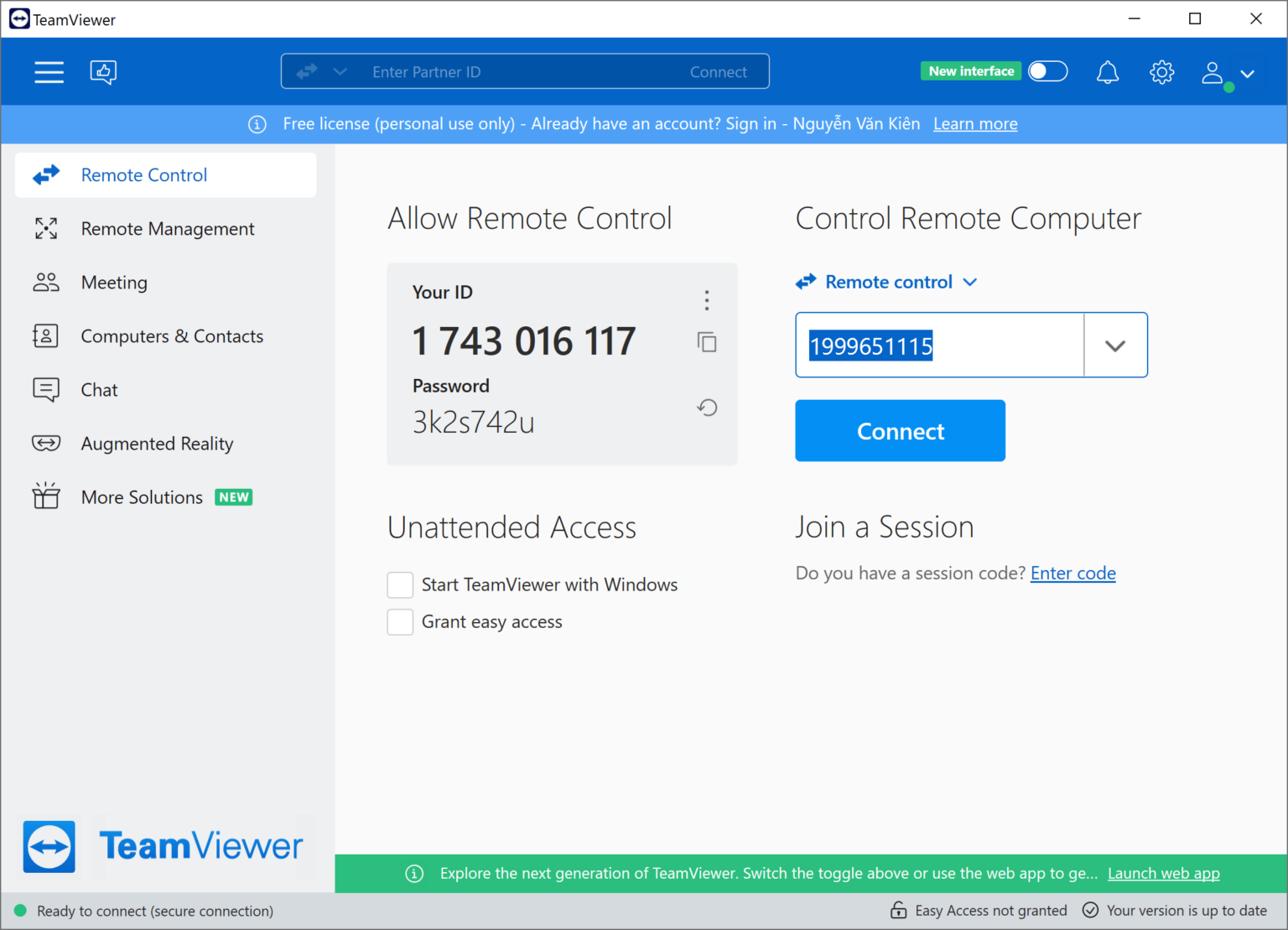Refresh the session password
1288x930 pixels.
coord(707,408)
